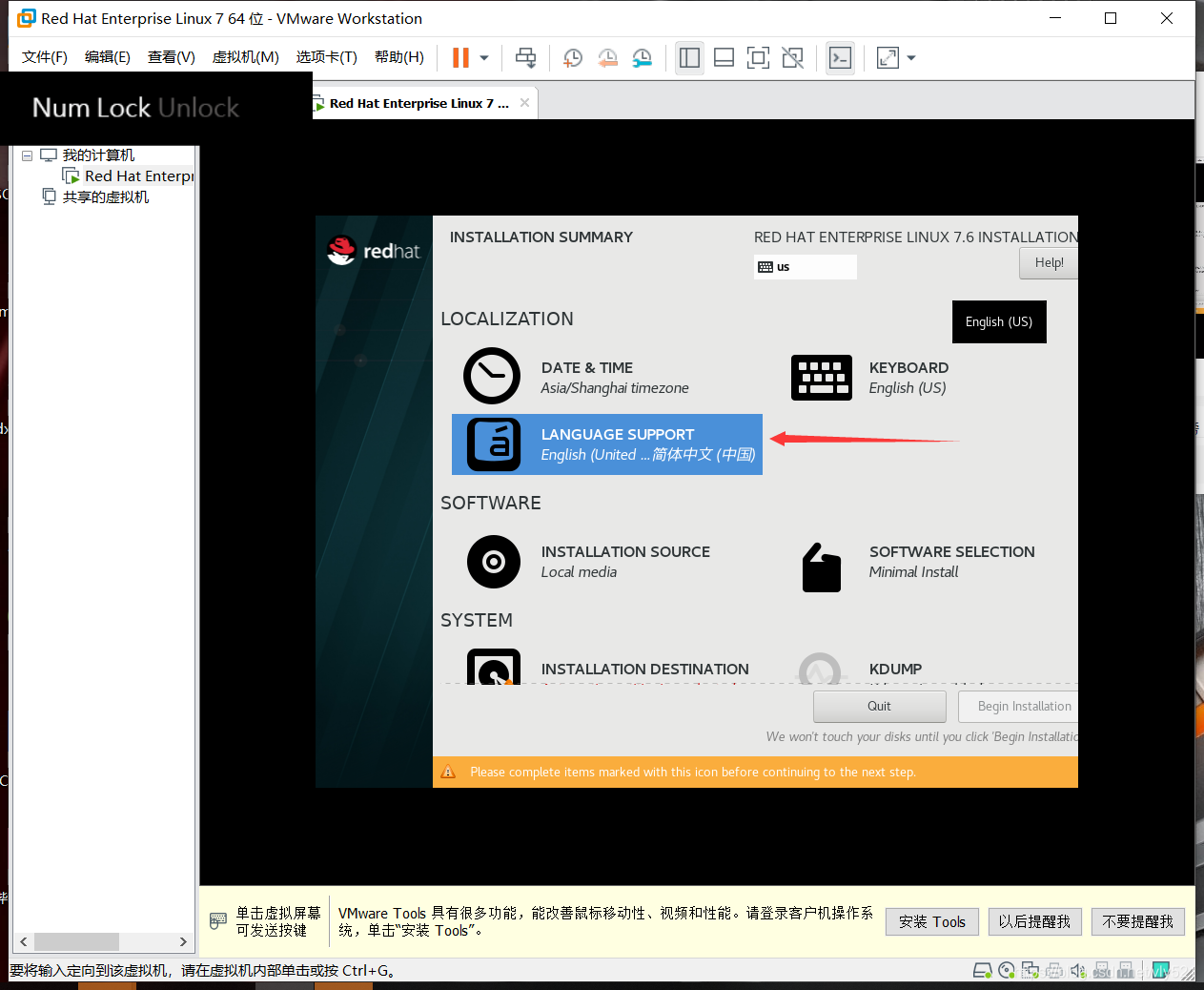Open the 虚拟机(M) menu

[245, 57]
